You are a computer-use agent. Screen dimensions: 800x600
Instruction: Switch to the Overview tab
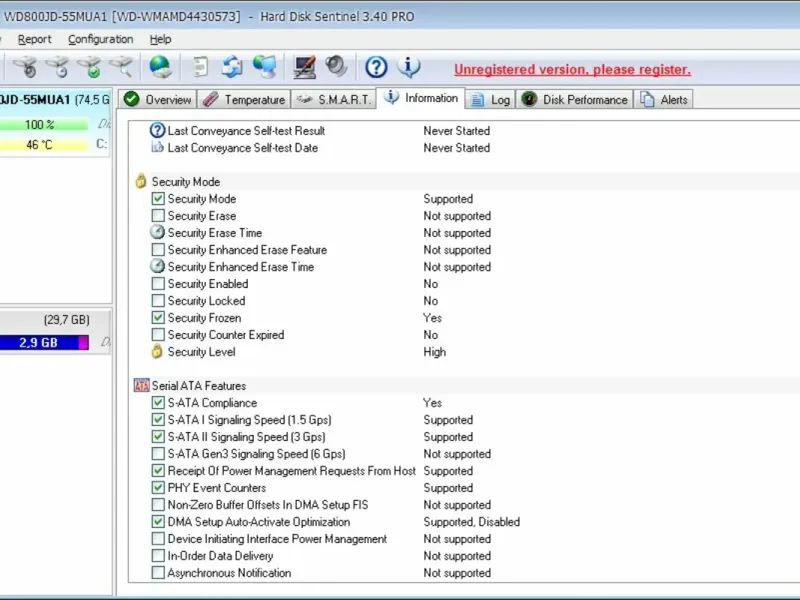coord(157,99)
